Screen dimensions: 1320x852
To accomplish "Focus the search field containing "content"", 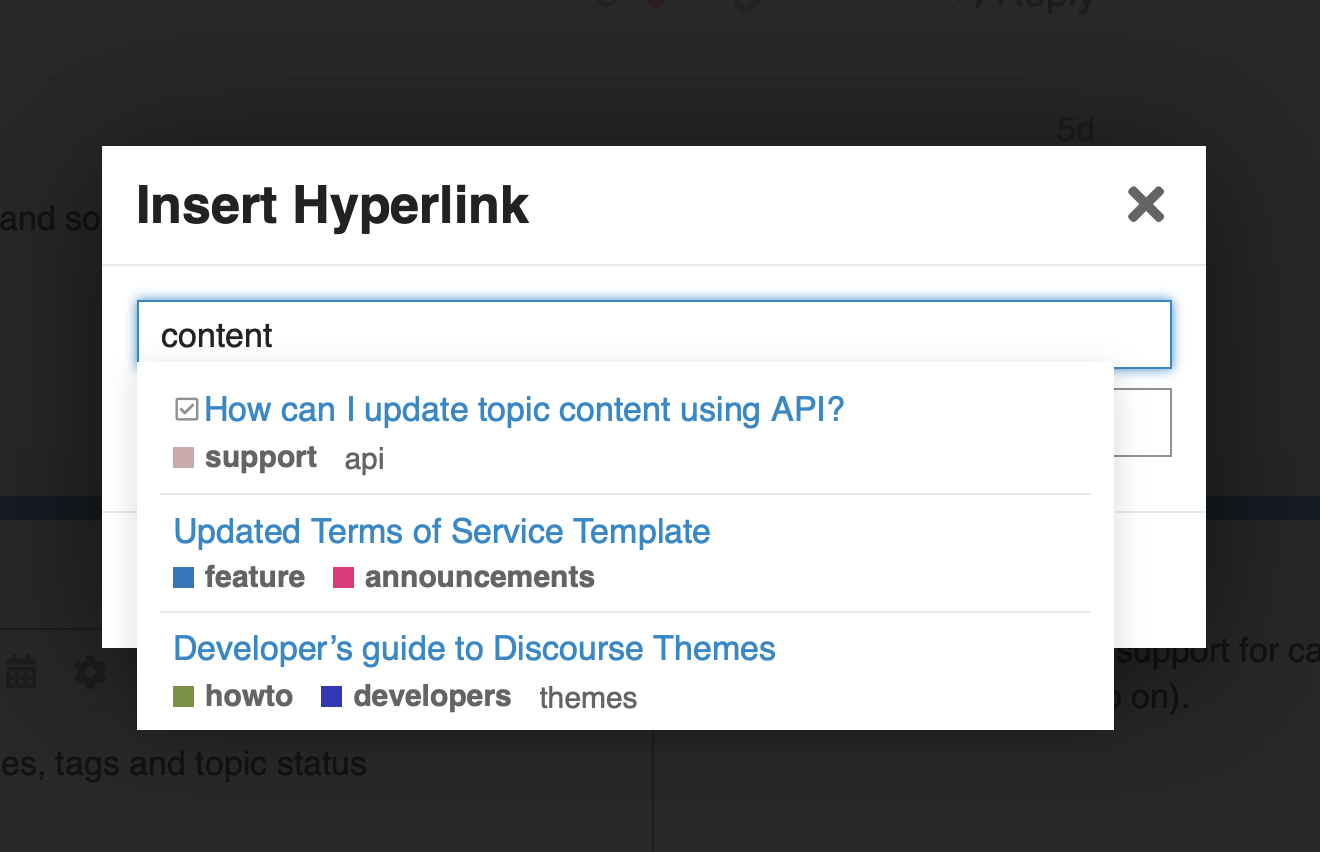I will coord(654,335).
